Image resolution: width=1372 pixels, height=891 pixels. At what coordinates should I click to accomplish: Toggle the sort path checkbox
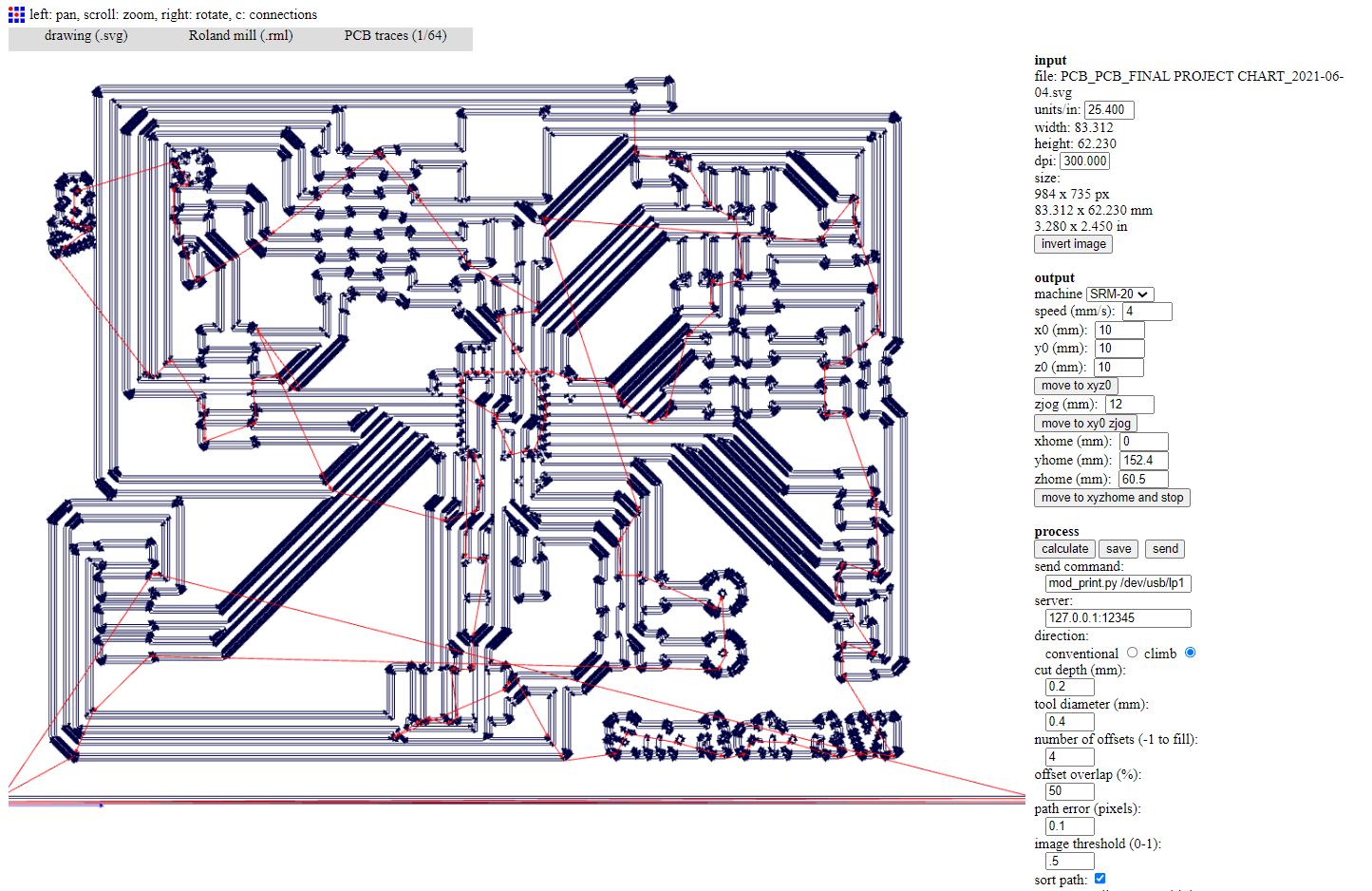[1099, 879]
